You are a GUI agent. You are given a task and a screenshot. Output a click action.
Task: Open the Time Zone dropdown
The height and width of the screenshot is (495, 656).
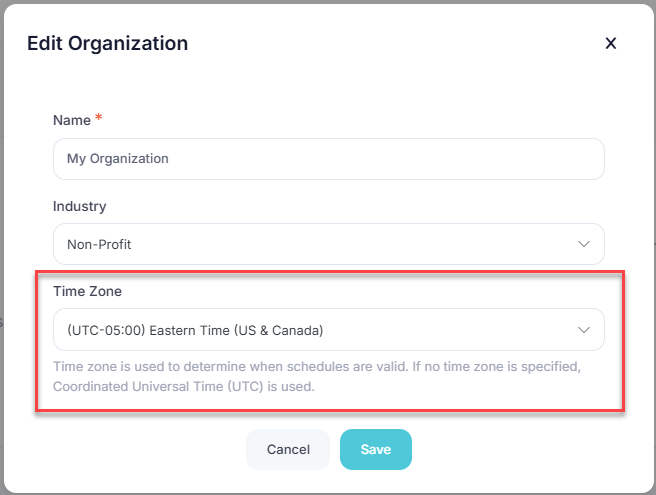tap(328, 329)
